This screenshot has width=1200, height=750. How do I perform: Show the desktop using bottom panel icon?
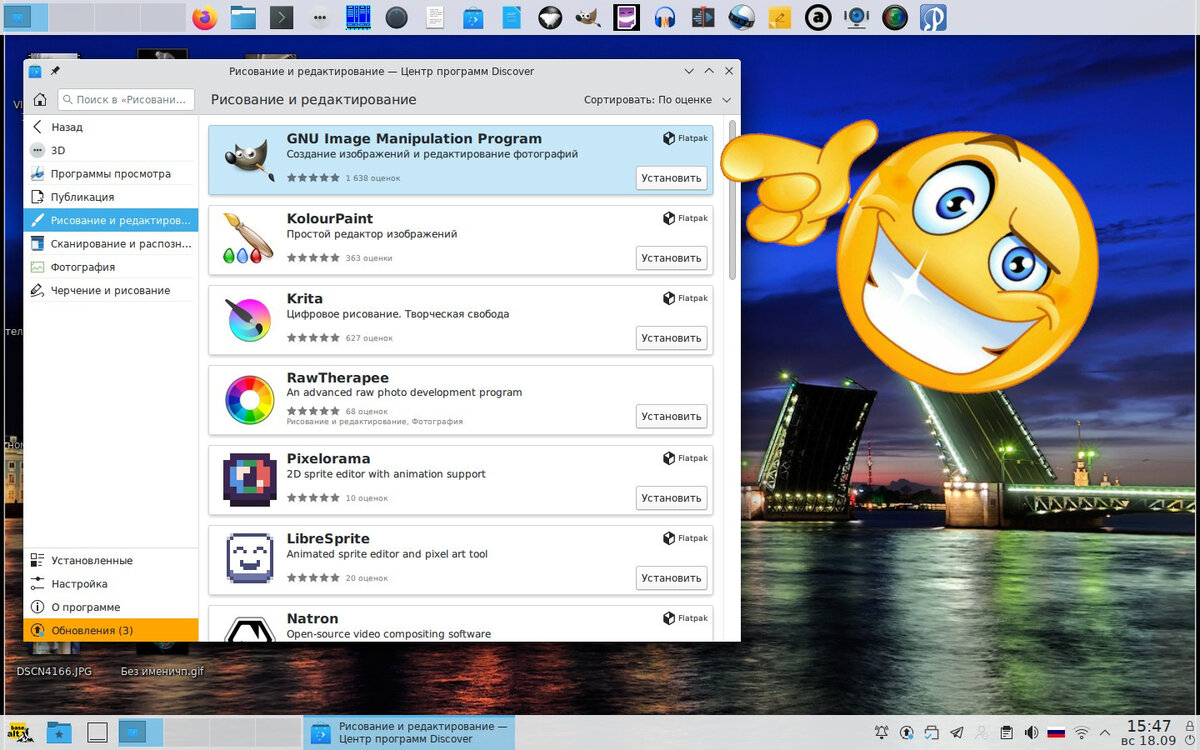tap(97, 733)
